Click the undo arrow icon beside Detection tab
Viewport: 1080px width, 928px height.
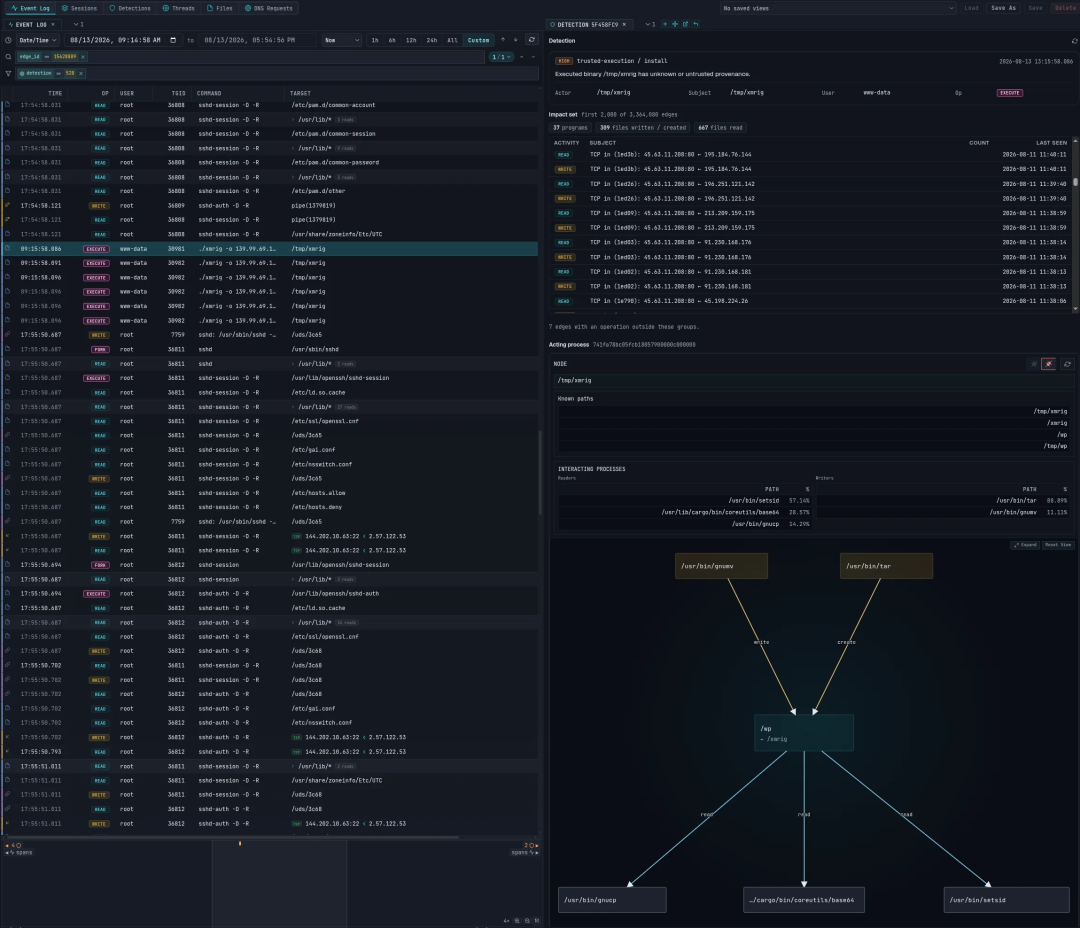pyautogui.click(x=696, y=24)
